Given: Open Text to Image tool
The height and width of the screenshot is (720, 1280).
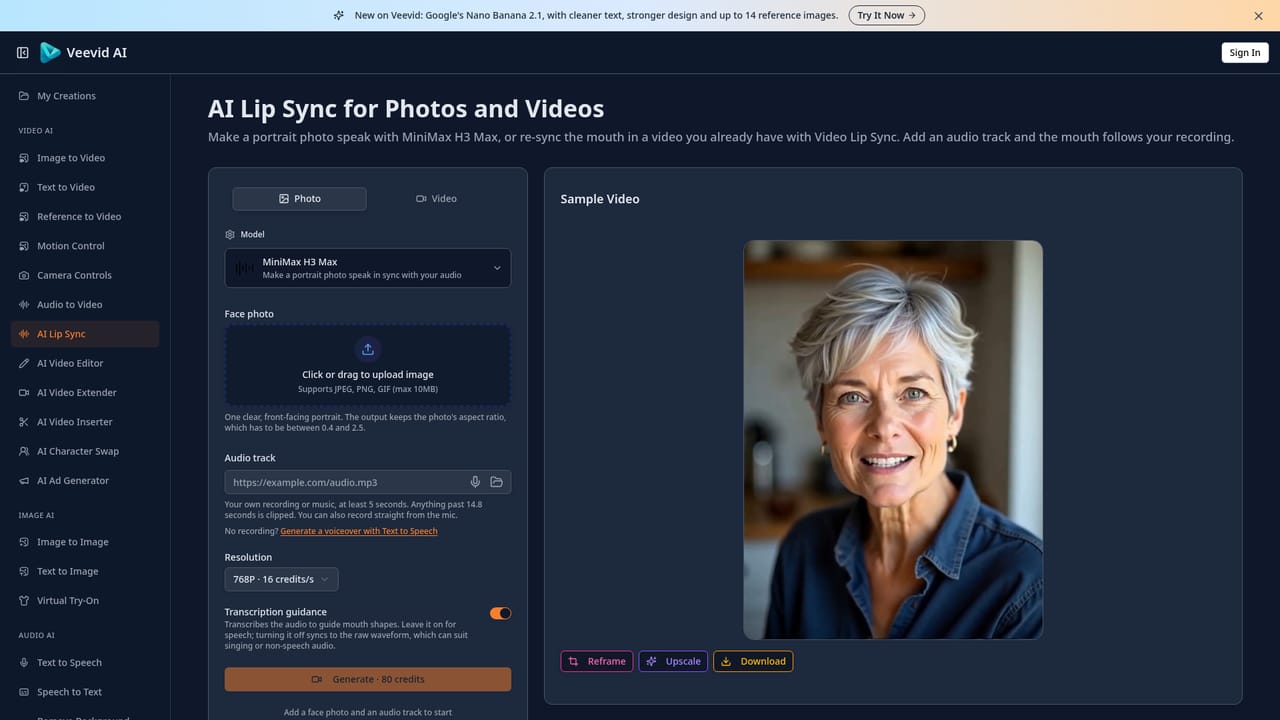Looking at the screenshot, I should click(85, 571).
